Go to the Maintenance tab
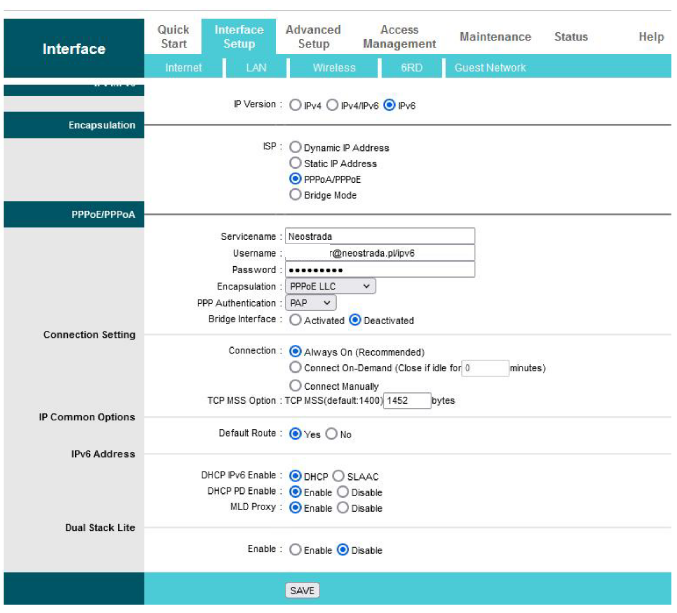677x613 pixels. (x=495, y=37)
